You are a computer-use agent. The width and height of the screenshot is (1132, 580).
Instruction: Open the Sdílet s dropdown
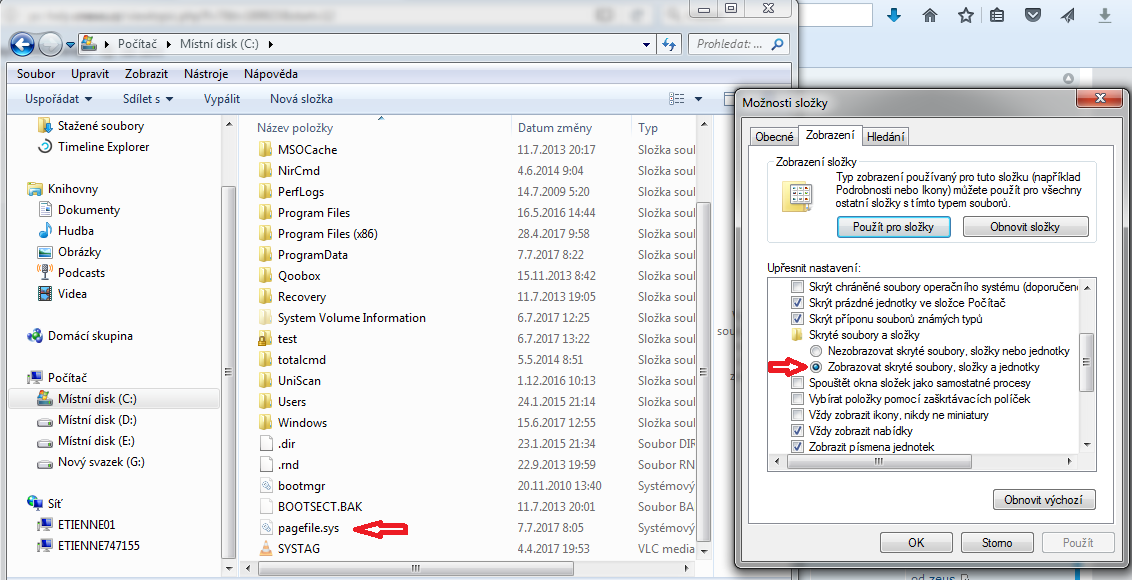[x=148, y=99]
